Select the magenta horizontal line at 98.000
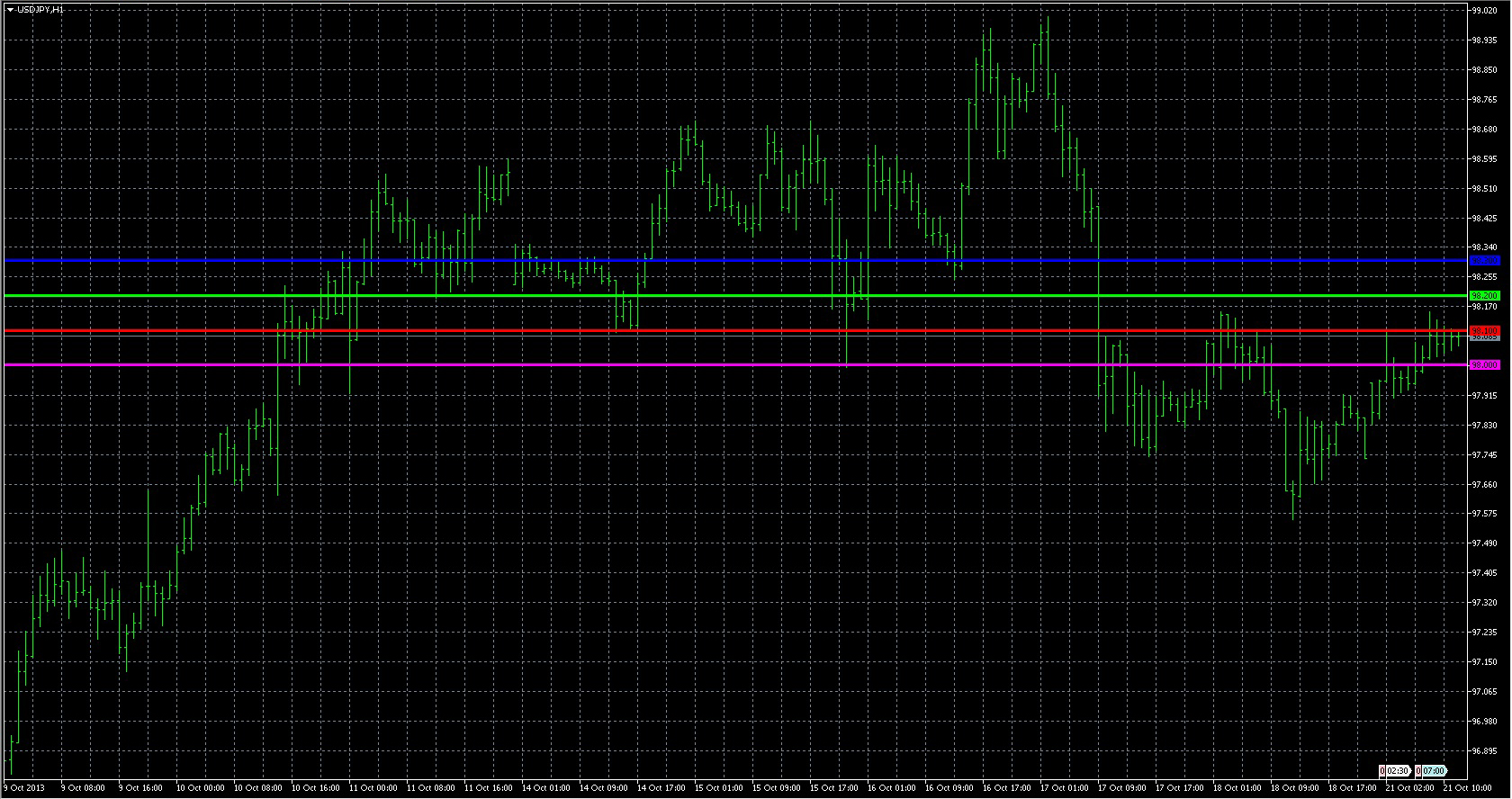The height and width of the screenshot is (799, 1512). point(735,364)
